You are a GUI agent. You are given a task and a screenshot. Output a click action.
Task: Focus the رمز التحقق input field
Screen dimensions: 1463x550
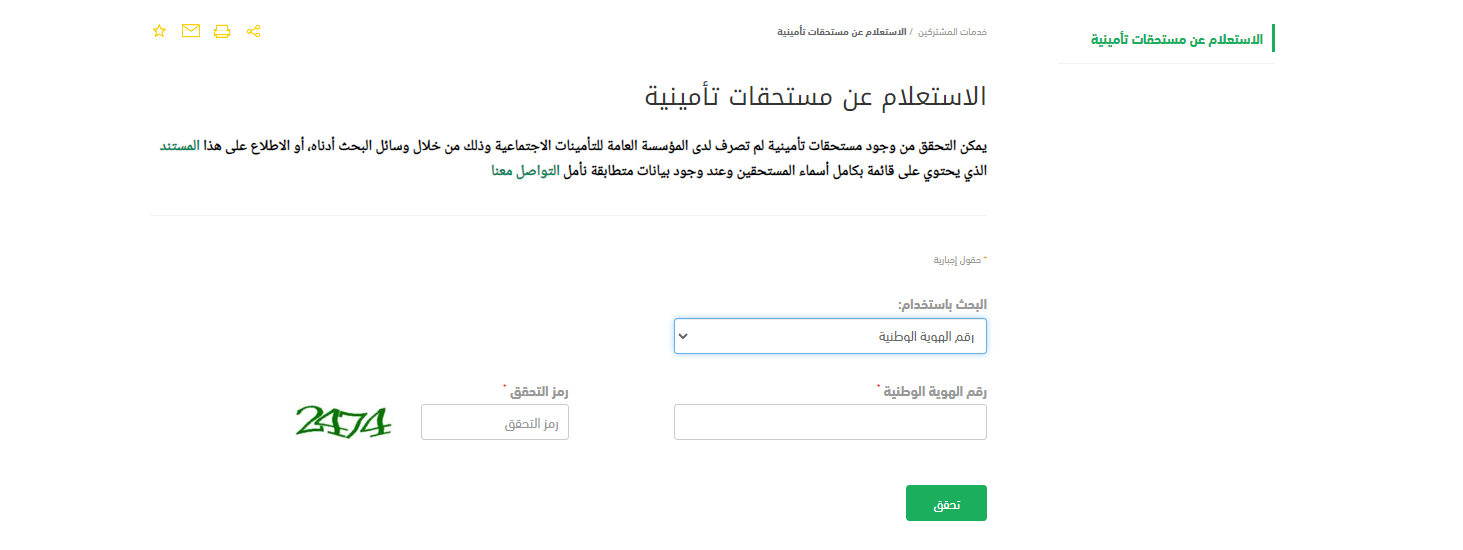495,422
